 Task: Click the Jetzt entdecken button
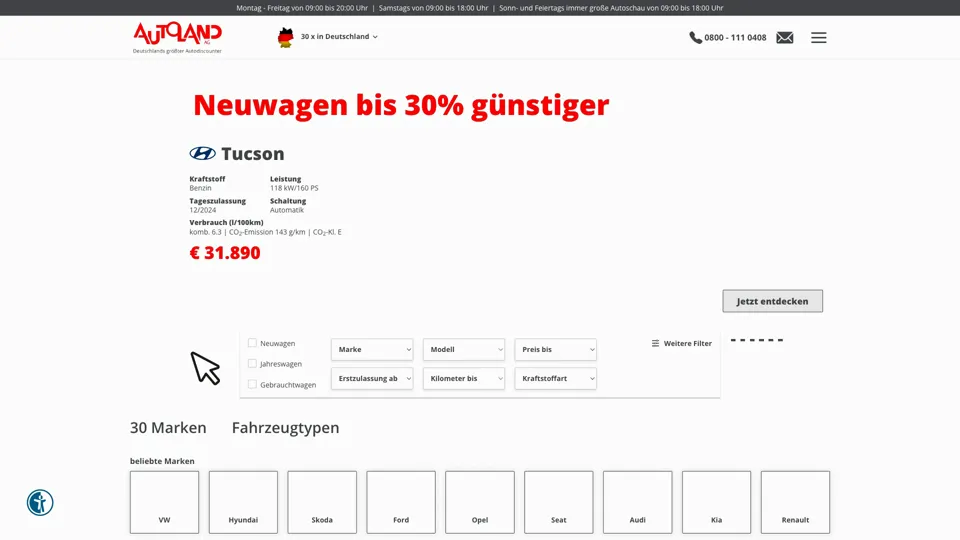[x=773, y=301]
